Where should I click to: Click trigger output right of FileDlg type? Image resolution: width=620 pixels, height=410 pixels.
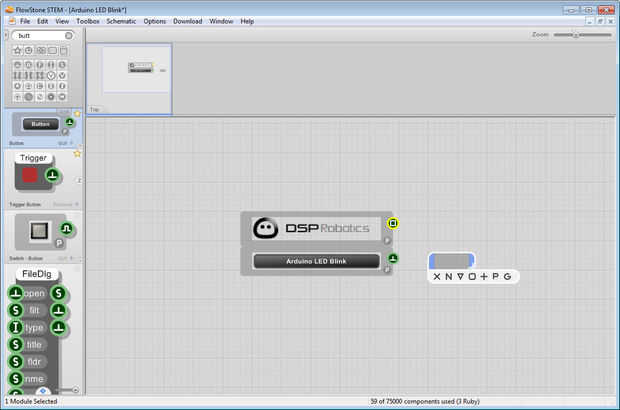(x=59, y=327)
